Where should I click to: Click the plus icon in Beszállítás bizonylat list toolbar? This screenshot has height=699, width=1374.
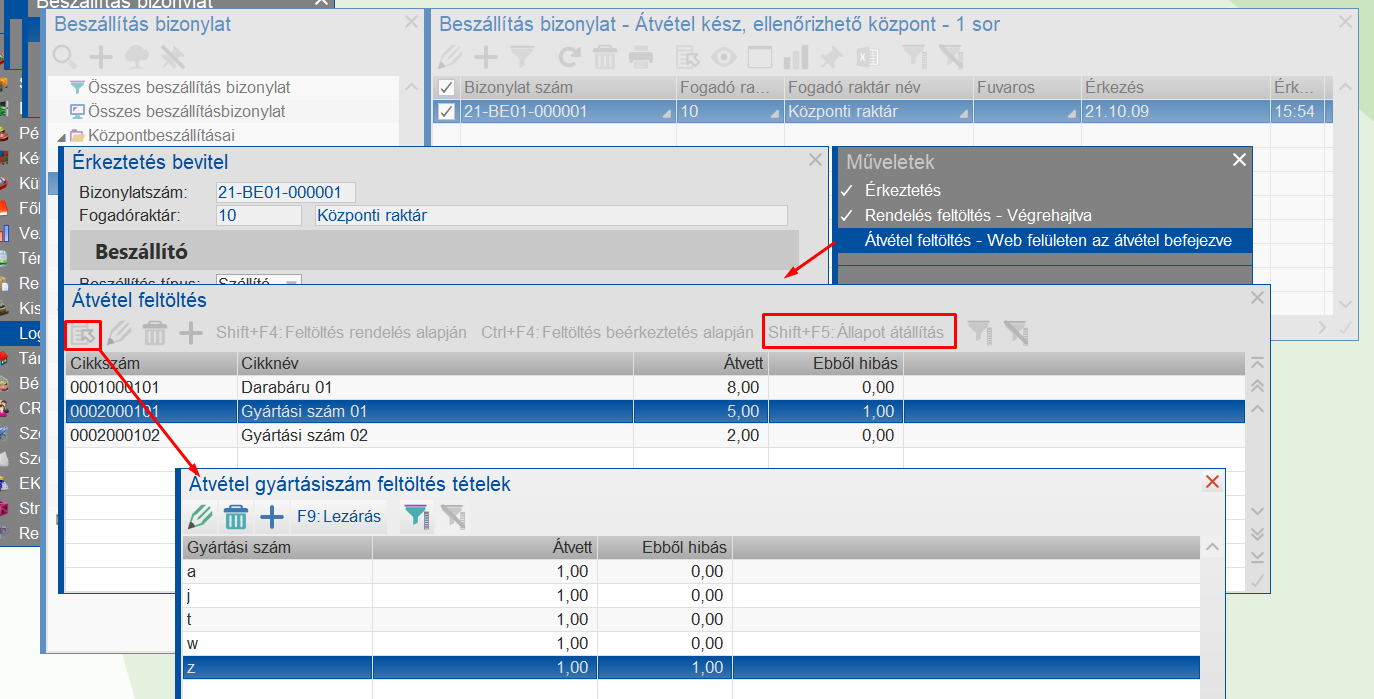[485, 57]
